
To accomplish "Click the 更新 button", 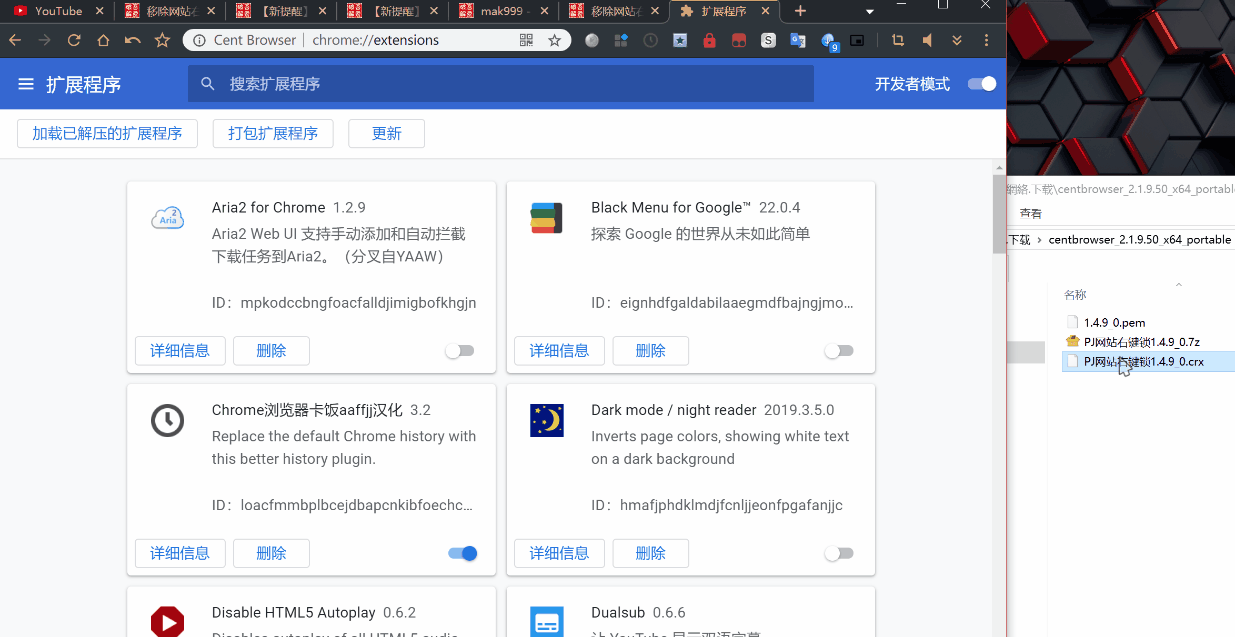I will (x=386, y=134).
